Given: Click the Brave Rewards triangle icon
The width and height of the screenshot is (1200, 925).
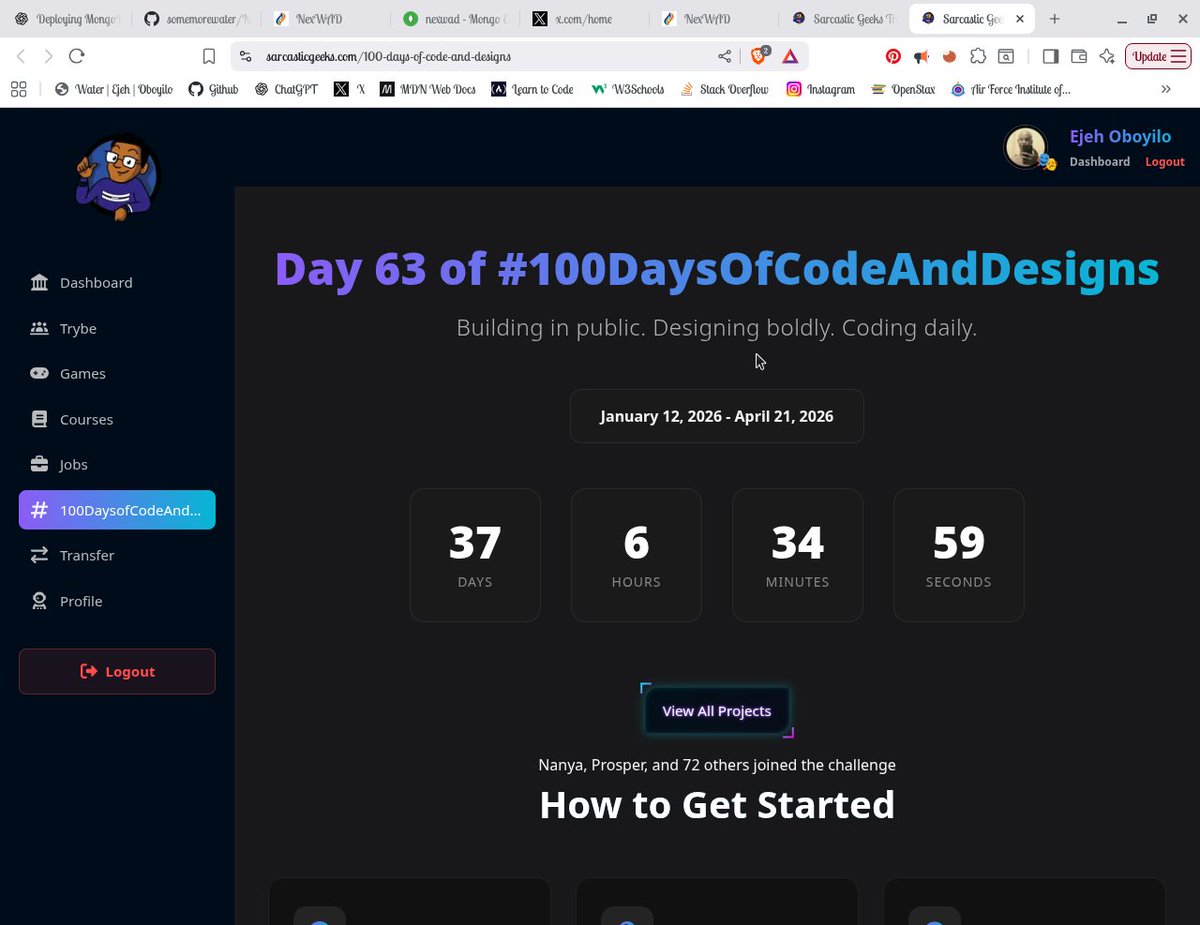Looking at the screenshot, I should pos(790,57).
